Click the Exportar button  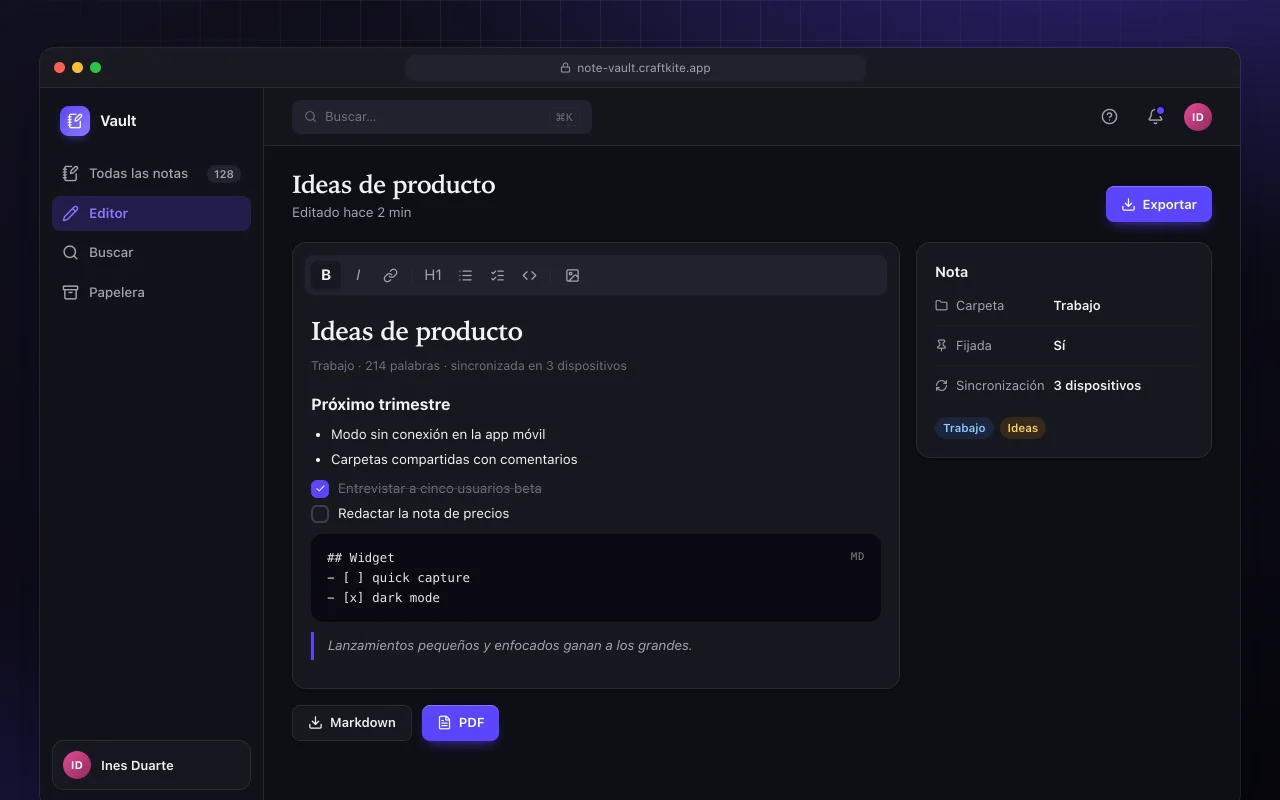pyautogui.click(x=1159, y=204)
